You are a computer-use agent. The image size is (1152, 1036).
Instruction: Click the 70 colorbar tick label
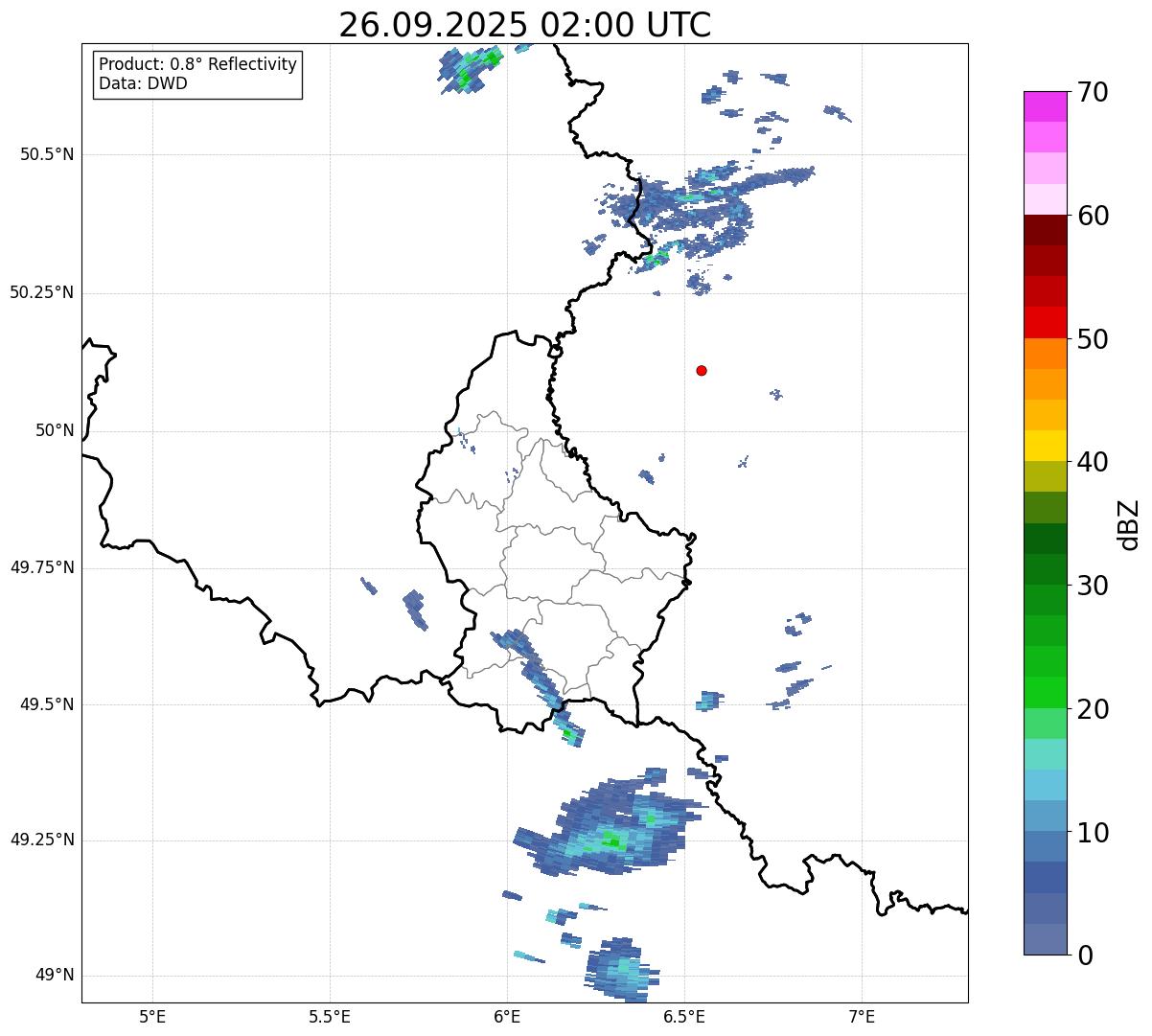[x=1093, y=92]
